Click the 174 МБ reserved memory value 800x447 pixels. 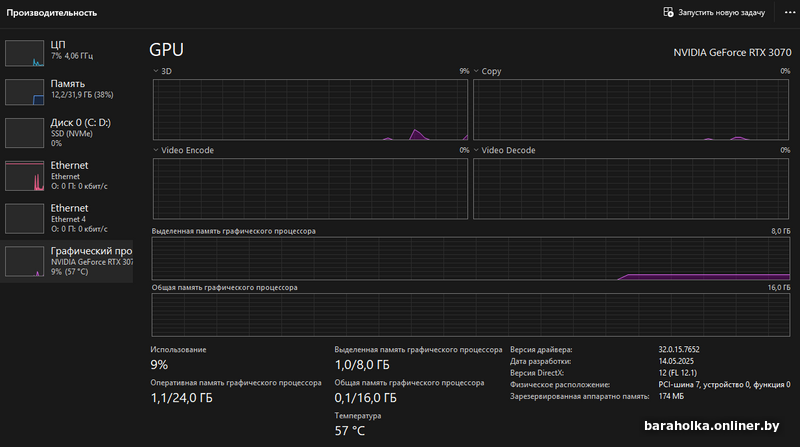pyautogui.click(x=671, y=396)
